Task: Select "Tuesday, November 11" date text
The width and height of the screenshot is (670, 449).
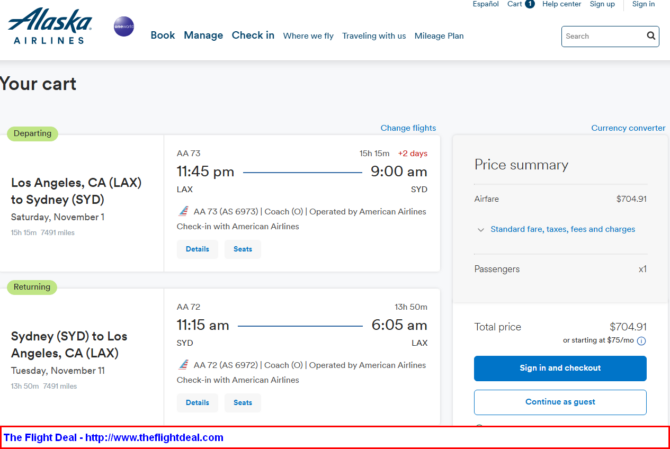Action: pos(58,370)
